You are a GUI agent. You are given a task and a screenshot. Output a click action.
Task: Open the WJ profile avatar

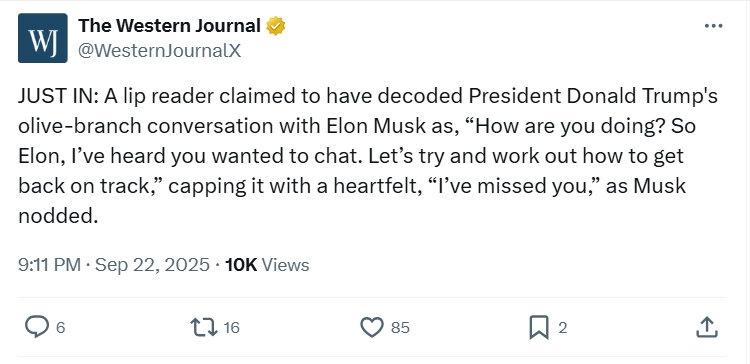[x=43, y=38]
